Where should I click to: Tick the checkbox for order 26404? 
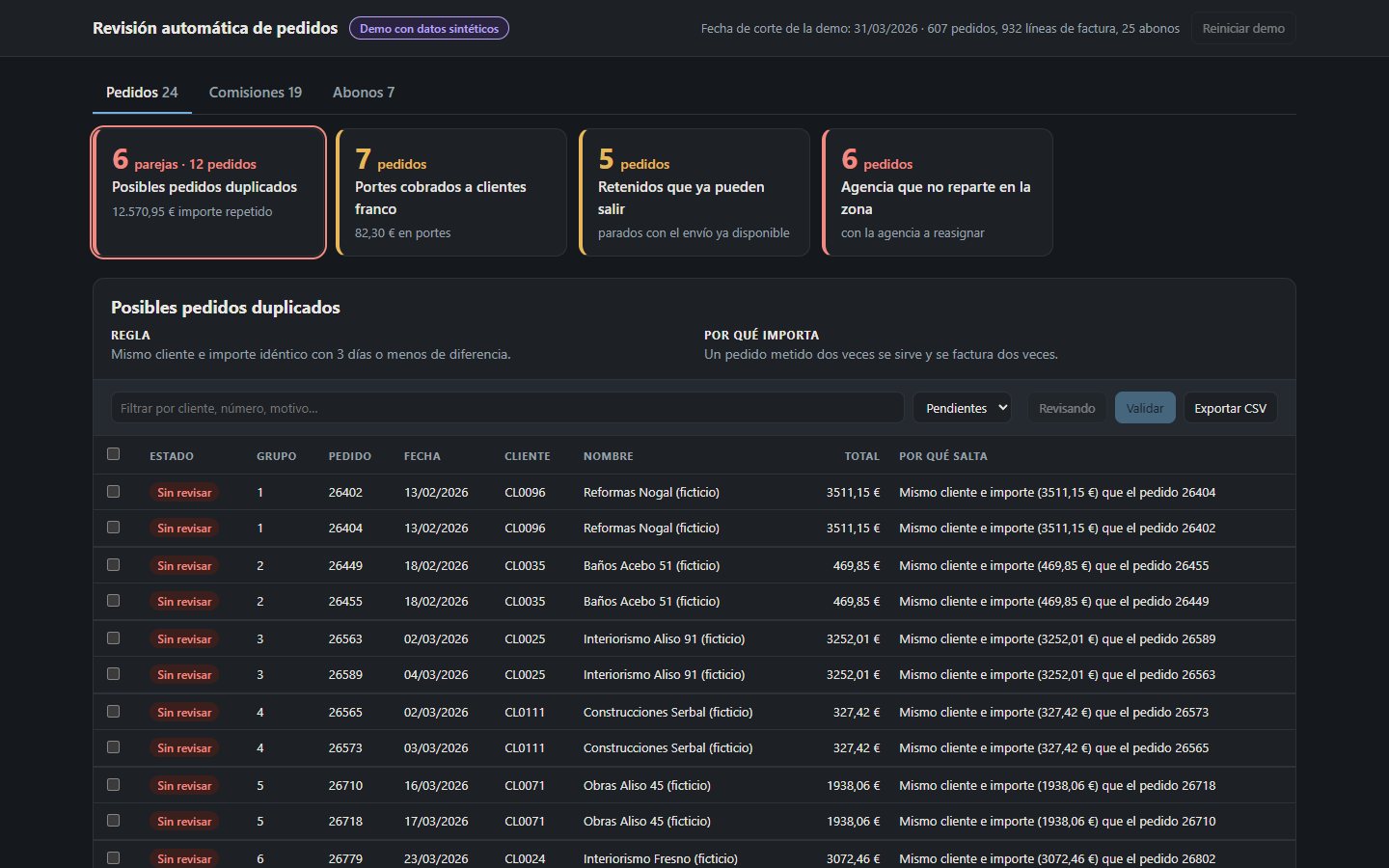click(x=114, y=528)
